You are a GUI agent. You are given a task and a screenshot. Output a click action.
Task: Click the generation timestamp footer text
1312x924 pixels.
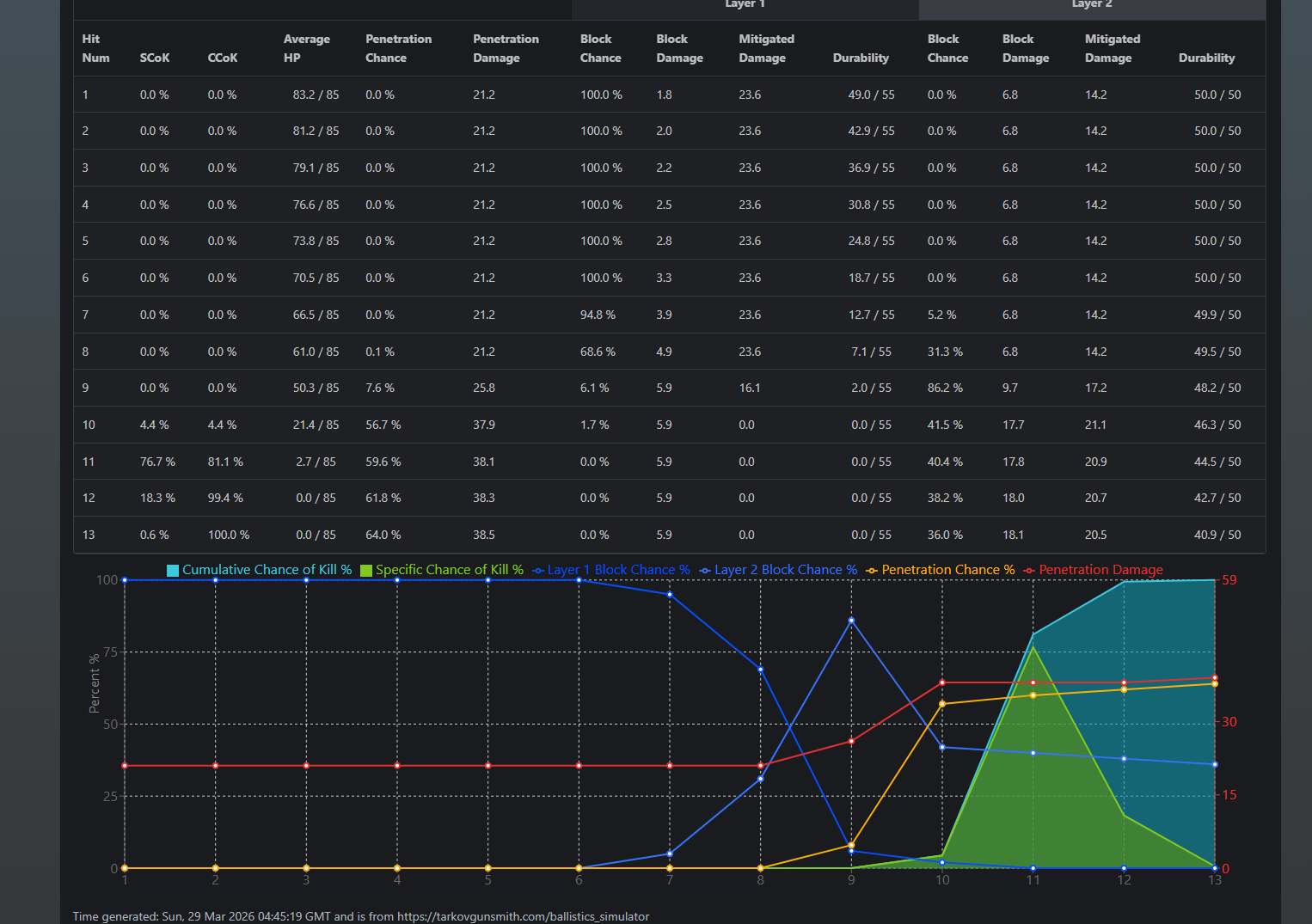tap(361, 916)
